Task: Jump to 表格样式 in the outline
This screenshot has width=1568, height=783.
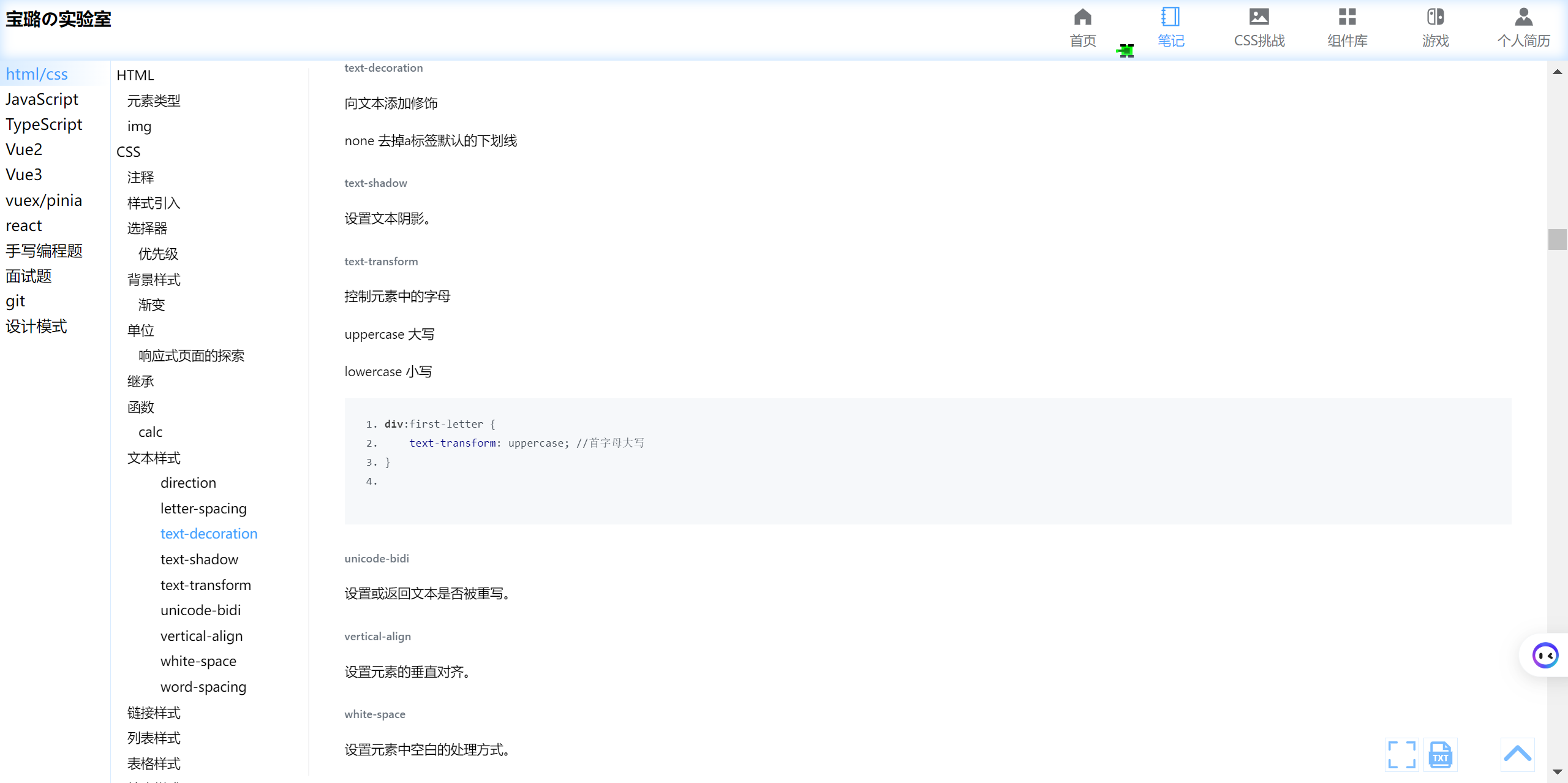Action: (x=154, y=763)
